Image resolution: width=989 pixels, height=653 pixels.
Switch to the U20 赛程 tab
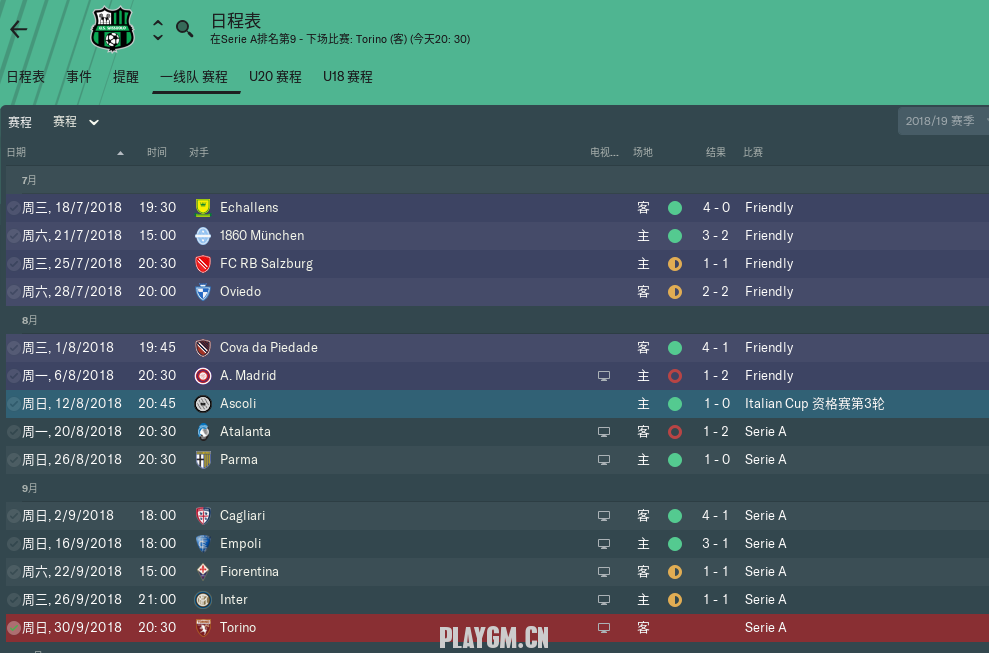[275, 77]
